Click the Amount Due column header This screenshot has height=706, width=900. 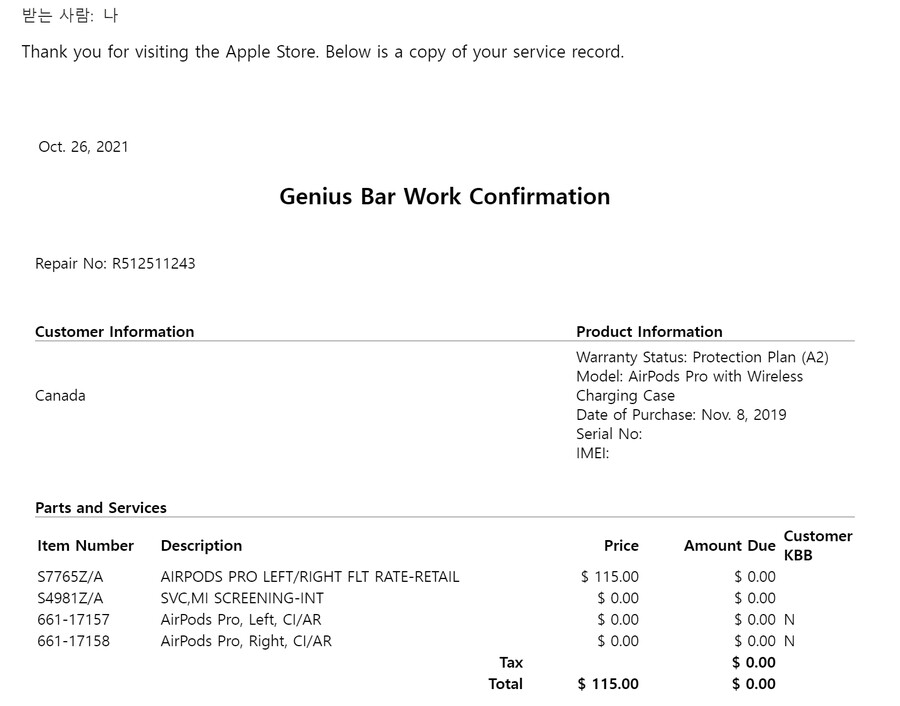(x=729, y=546)
